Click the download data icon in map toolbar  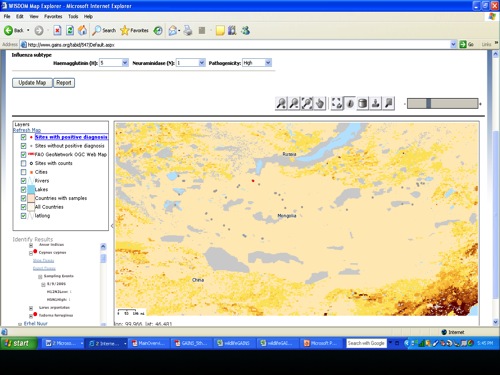[x=376, y=103]
